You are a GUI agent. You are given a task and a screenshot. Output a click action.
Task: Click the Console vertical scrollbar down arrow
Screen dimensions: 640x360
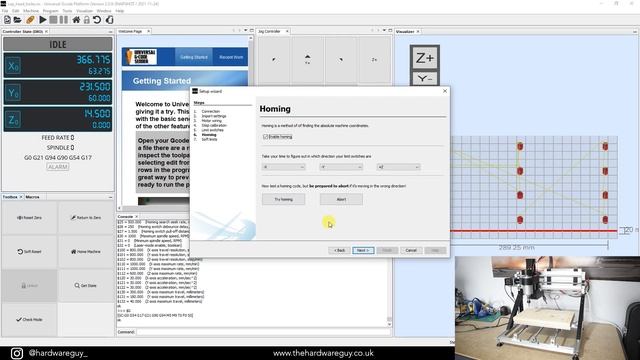(389, 324)
